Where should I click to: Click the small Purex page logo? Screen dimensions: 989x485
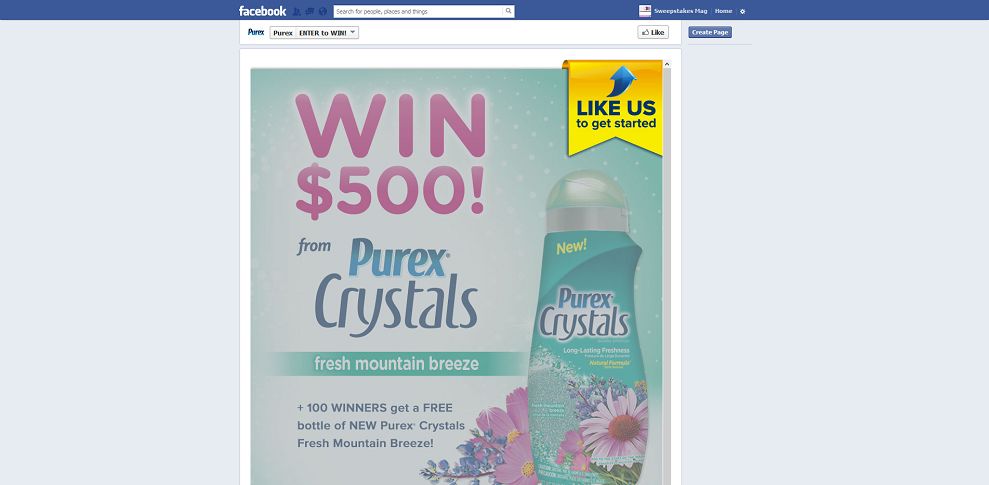tap(256, 32)
